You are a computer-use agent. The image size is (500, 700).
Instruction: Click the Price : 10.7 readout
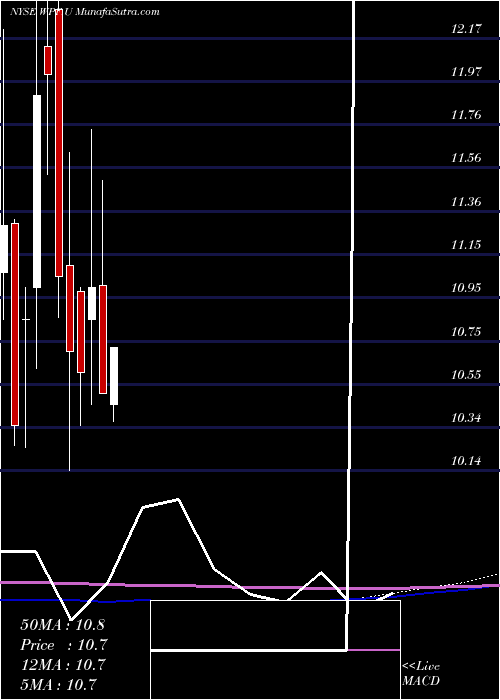pos(64,645)
